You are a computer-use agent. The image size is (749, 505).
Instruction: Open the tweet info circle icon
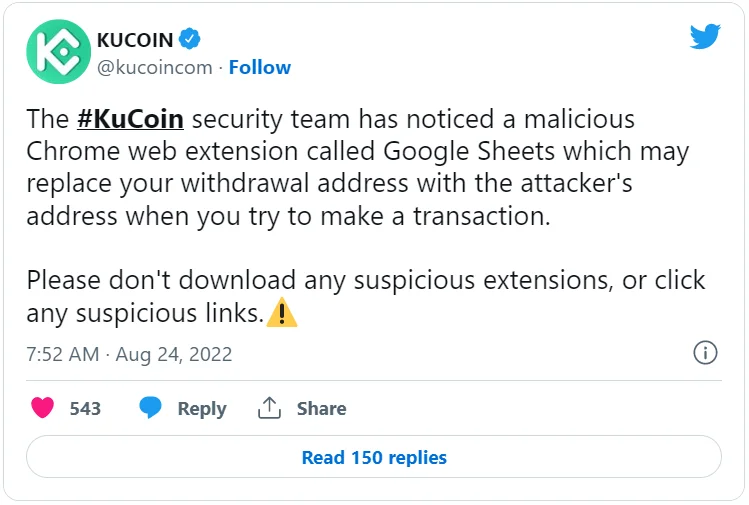point(705,353)
